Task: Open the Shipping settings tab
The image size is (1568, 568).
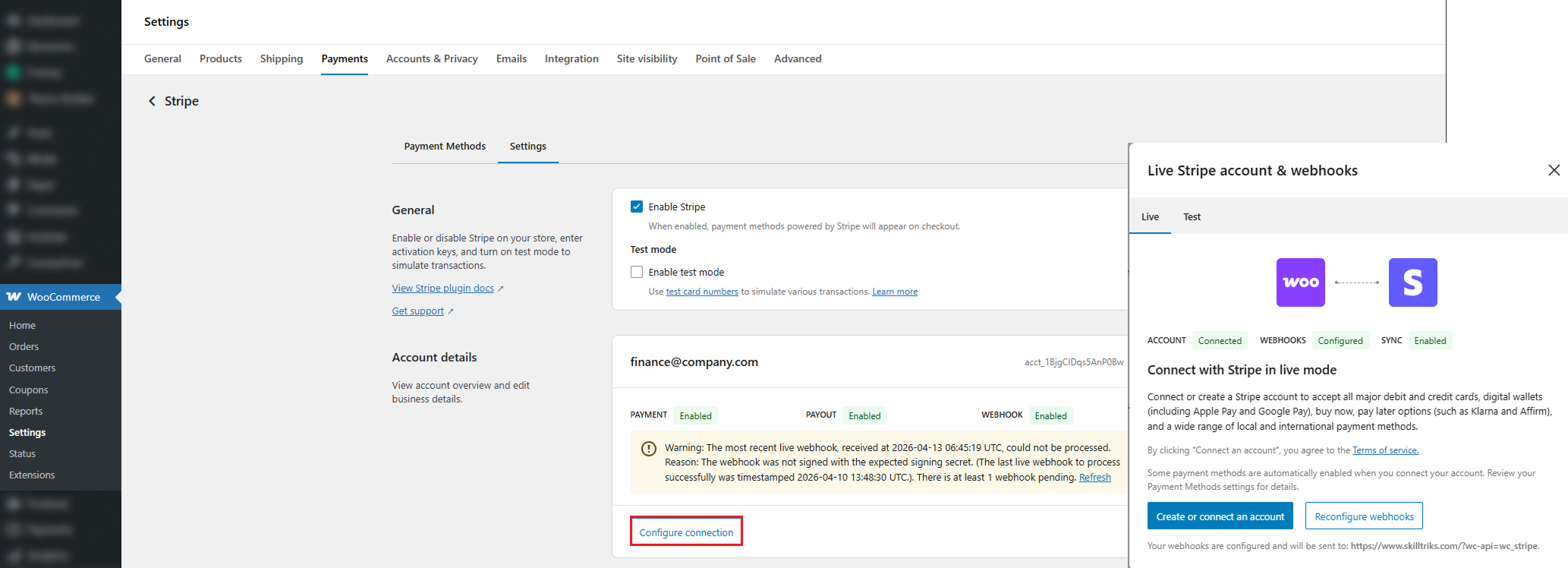Action: point(282,58)
